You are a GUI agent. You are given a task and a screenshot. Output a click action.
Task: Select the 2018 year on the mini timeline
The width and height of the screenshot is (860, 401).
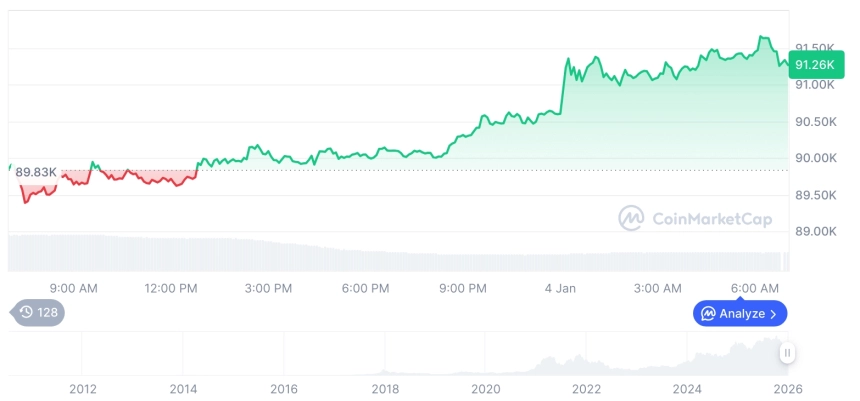(x=385, y=388)
